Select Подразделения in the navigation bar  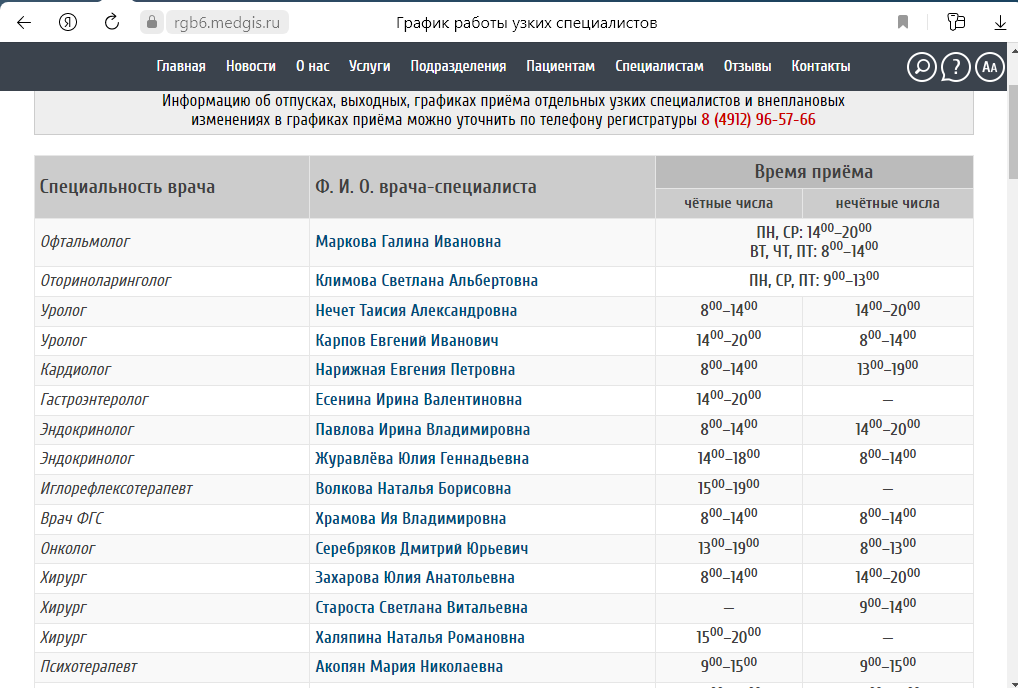pyautogui.click(x=458, y=67)
